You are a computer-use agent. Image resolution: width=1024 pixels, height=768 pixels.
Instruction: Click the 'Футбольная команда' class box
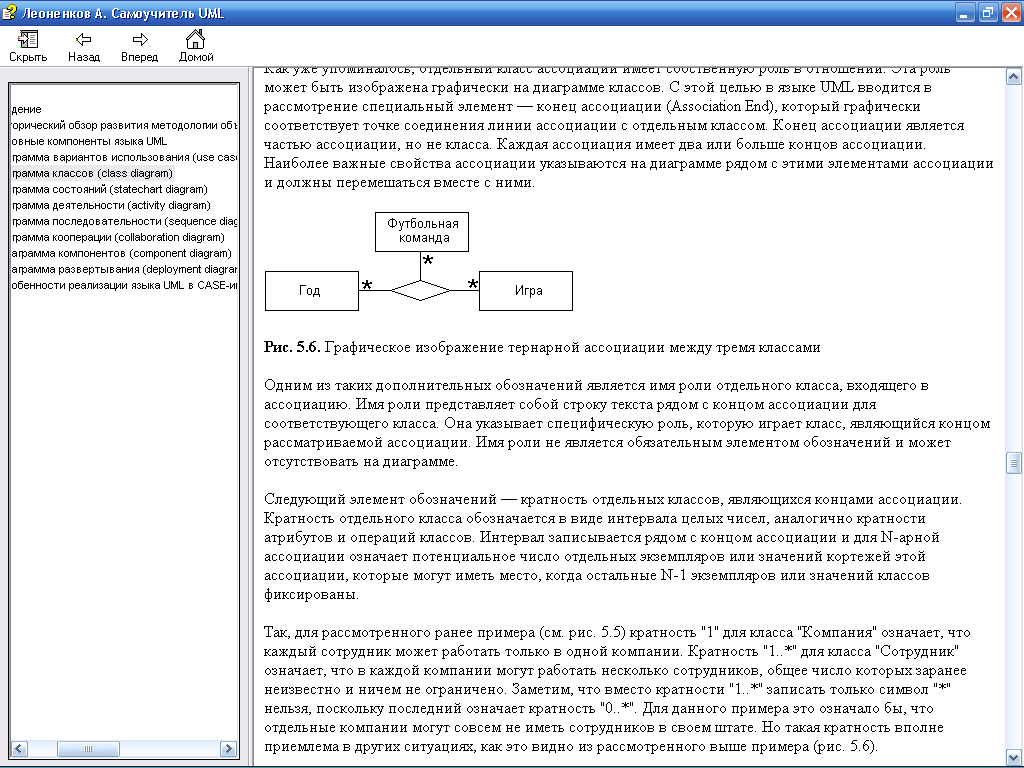tap(422, 232)
